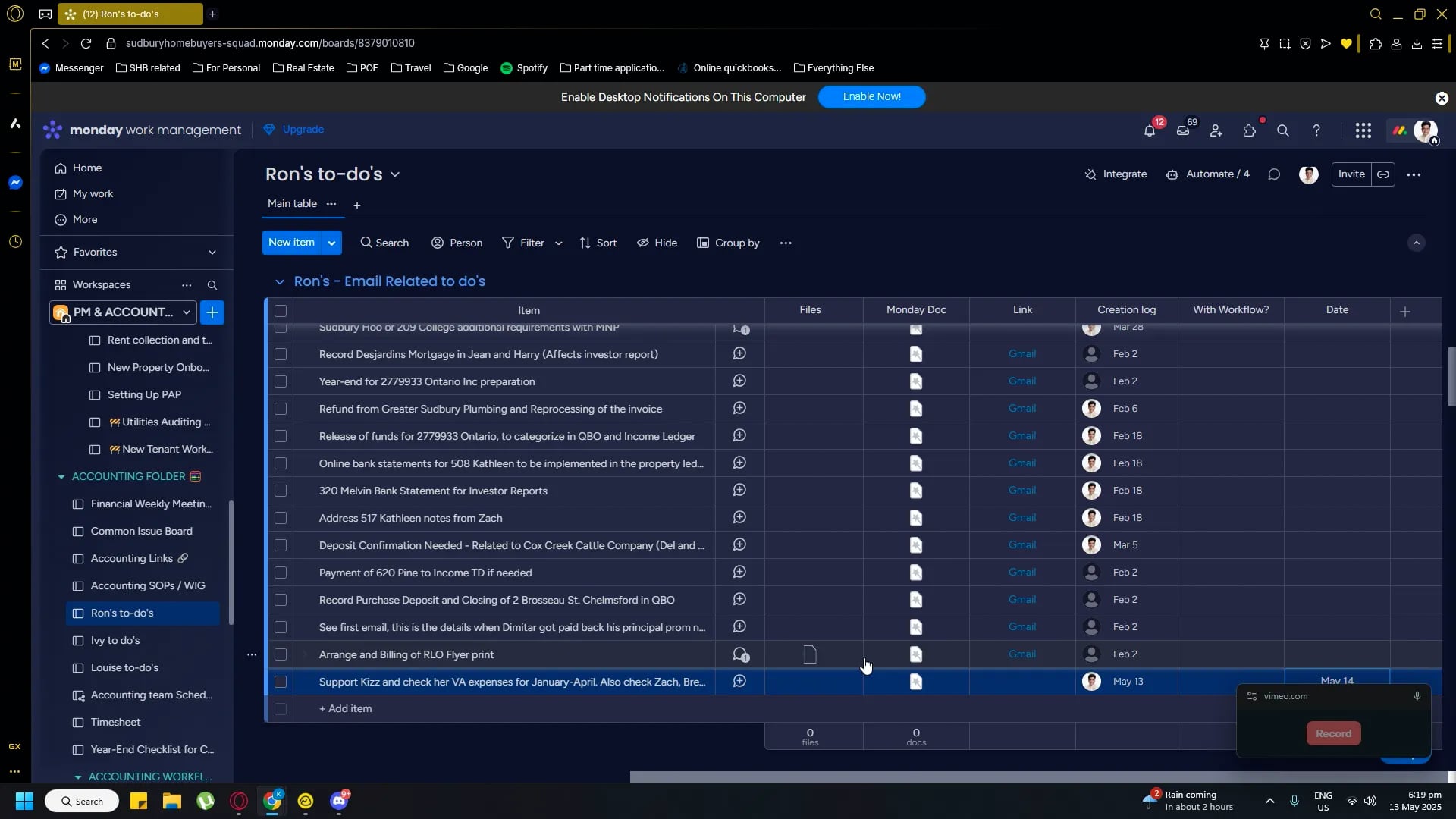Click the board discussion speech bubble icon
This screenshot has height=819, width=1456.
point(1274,174)
